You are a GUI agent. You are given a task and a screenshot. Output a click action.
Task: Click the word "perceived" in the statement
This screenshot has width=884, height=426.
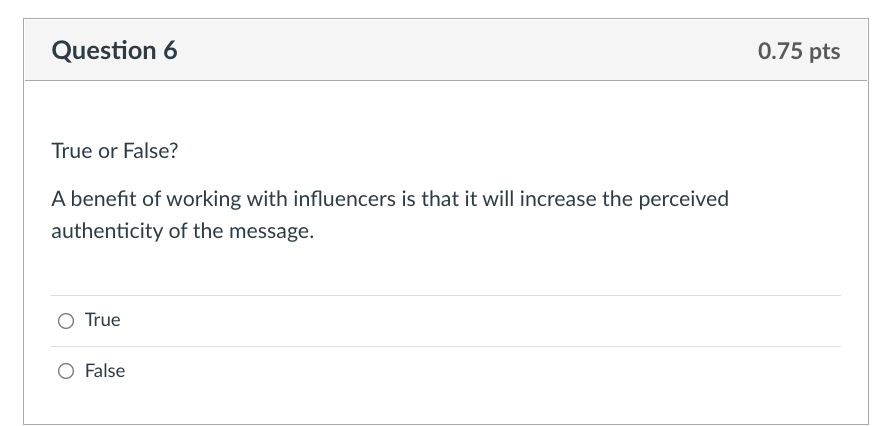pos(684,198)
